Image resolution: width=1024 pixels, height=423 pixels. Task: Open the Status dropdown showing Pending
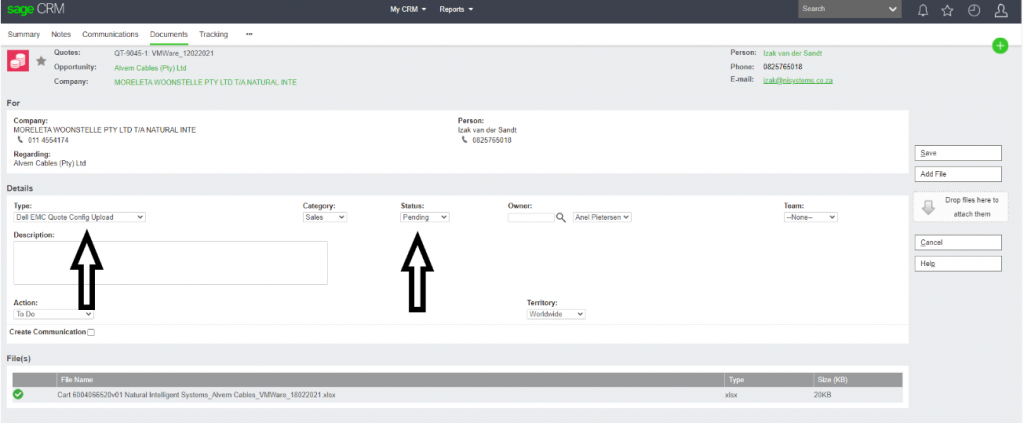(x=425, y=217)
